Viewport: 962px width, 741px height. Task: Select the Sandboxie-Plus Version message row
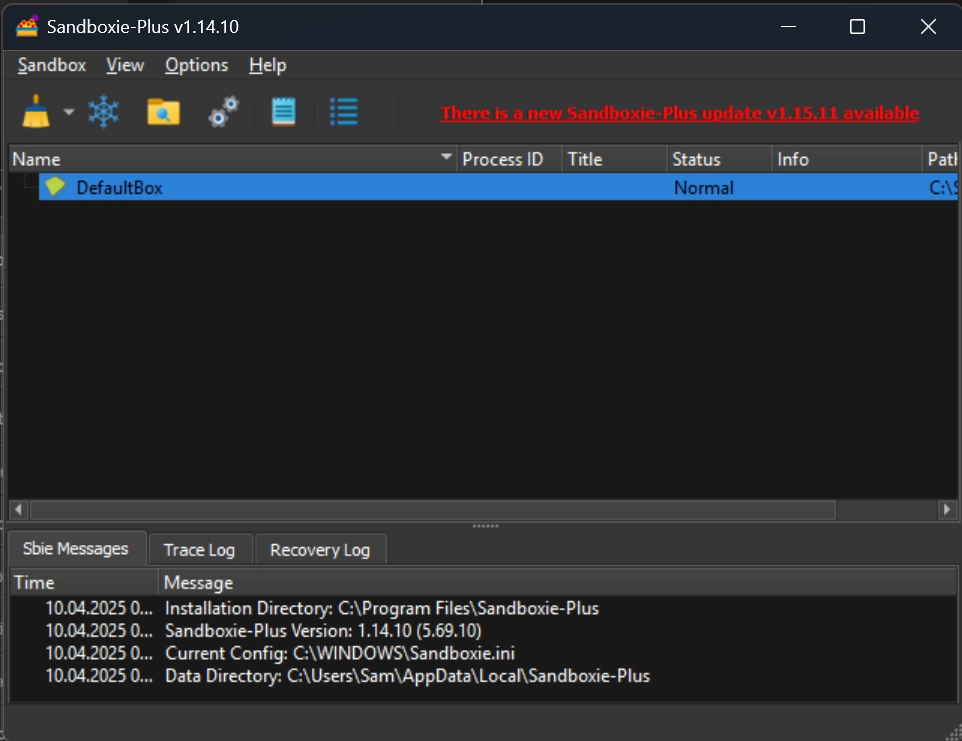coord(483,631)
